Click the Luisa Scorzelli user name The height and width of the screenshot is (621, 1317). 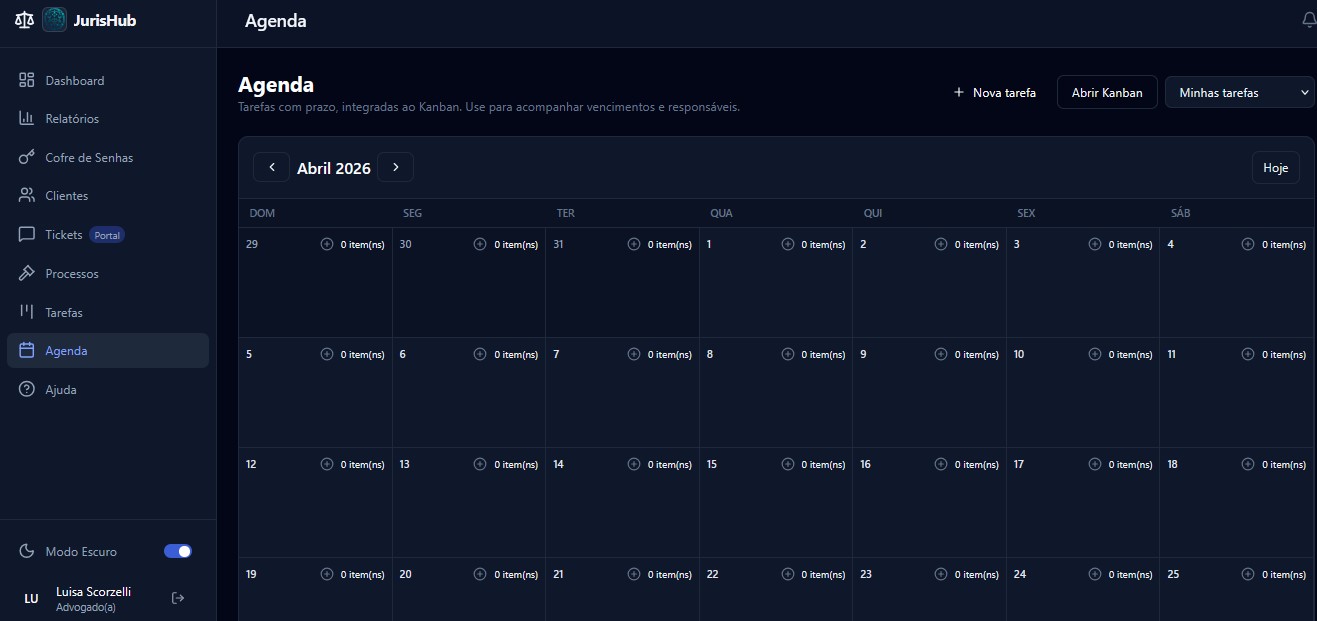(93, 591)
